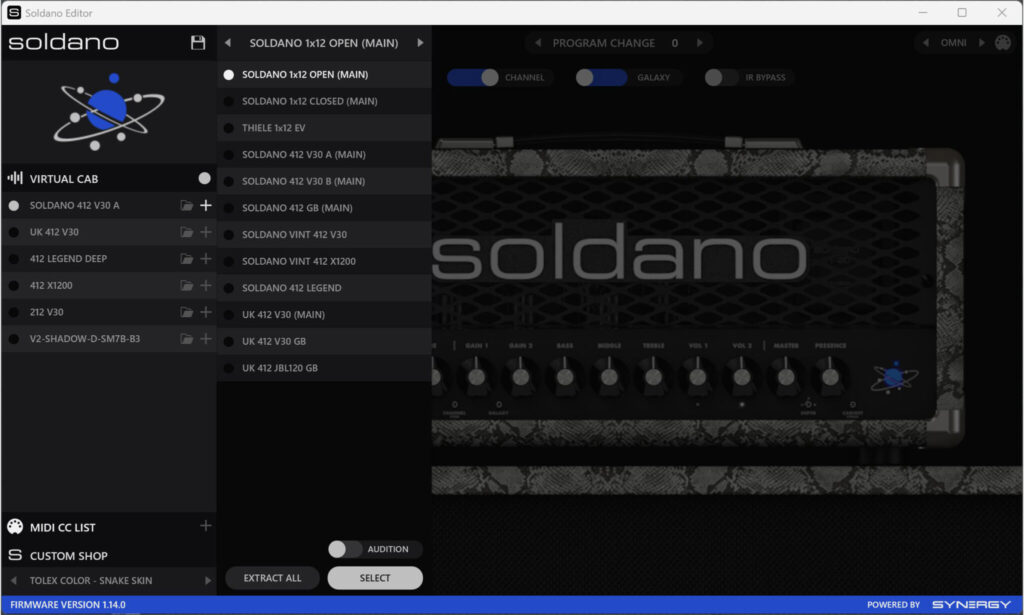This screenshot has width=1024, height=615.
Task: Click the TOLEX COLOR - SNAKE SKIN label
Action: (x=91, y=580)
